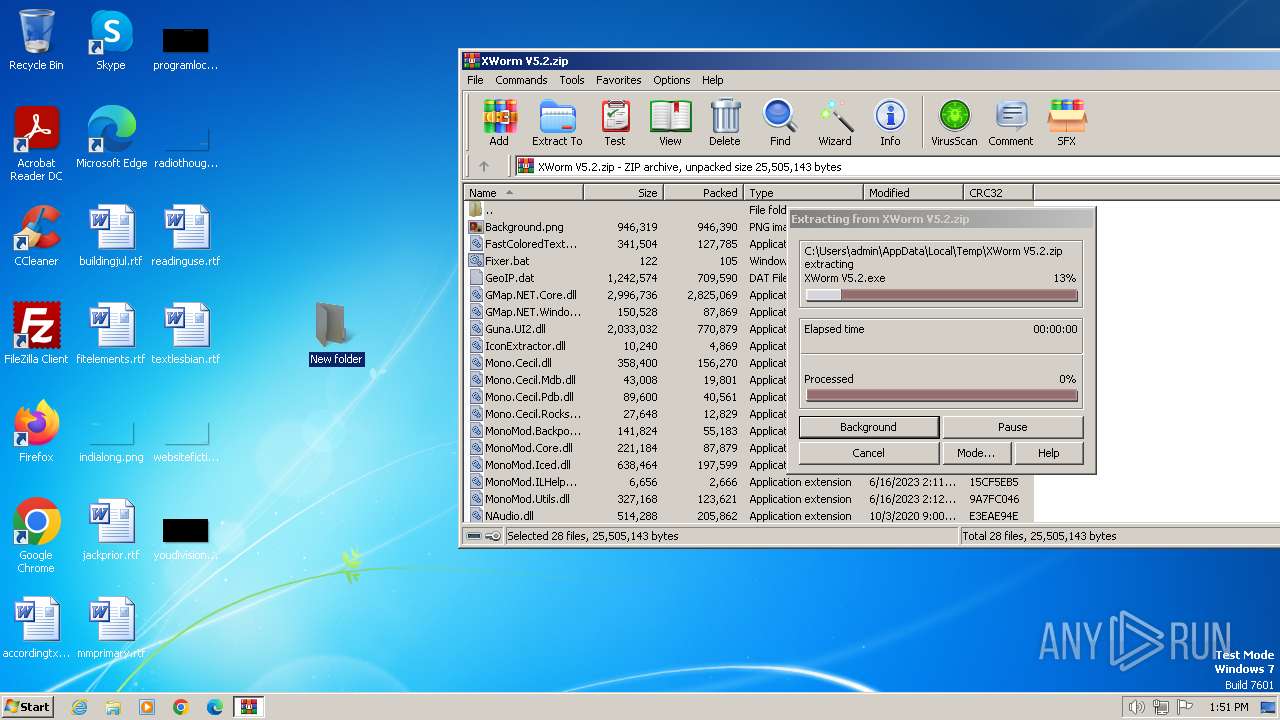Open the Chrome icon in the taskbar
The height and width of the screenshot is (720, 1280).
[x=181, y=707]
